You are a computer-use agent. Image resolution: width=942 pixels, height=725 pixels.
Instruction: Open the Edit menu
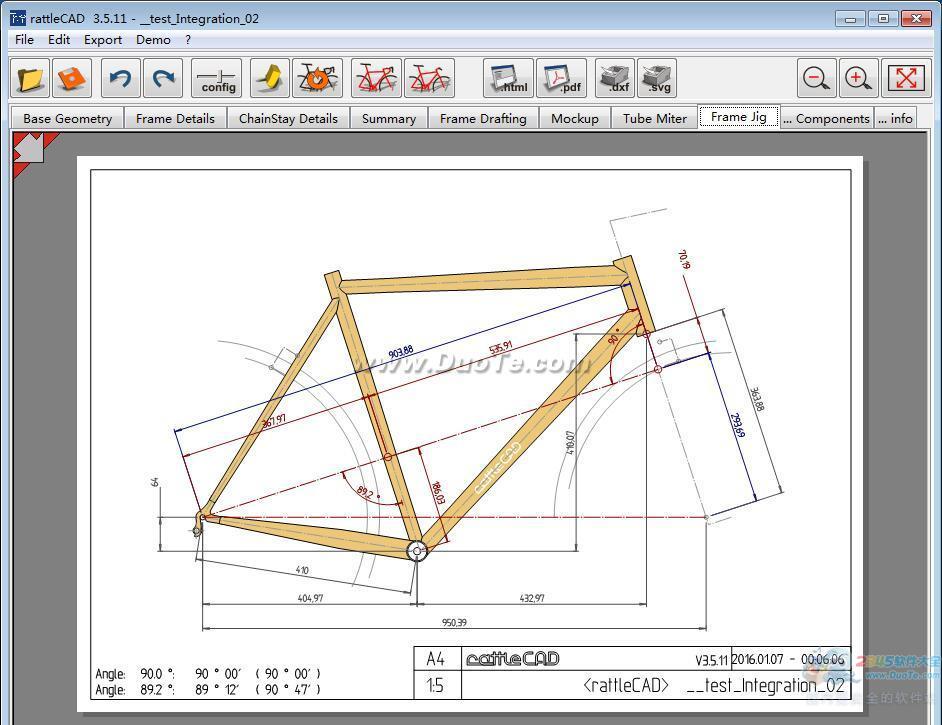coord(59,40)
